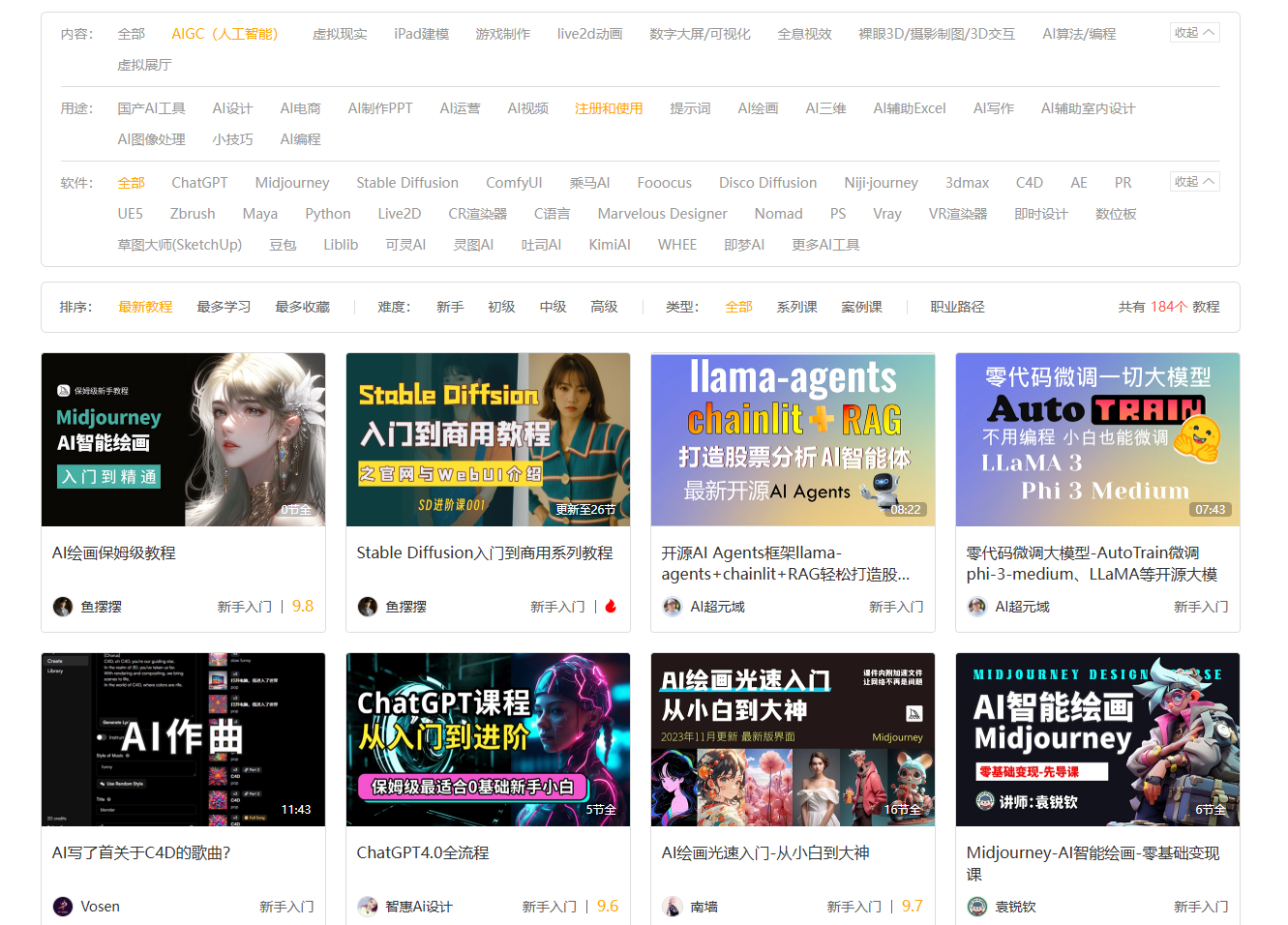Click author name 智惠AI设计

pyautogui.click(x=419, y=907)
